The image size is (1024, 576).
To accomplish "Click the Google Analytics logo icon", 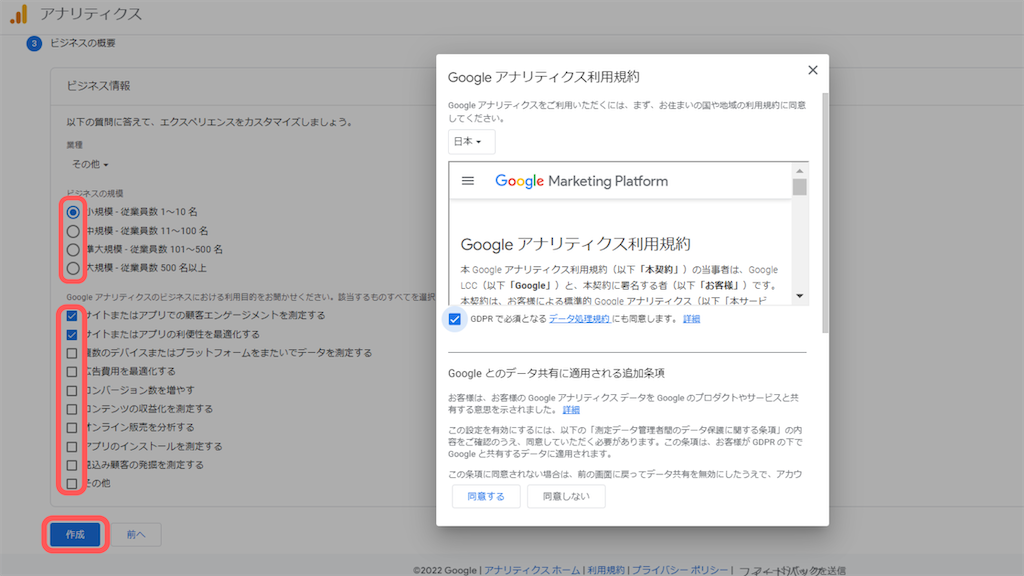I will tap(19, 14).
